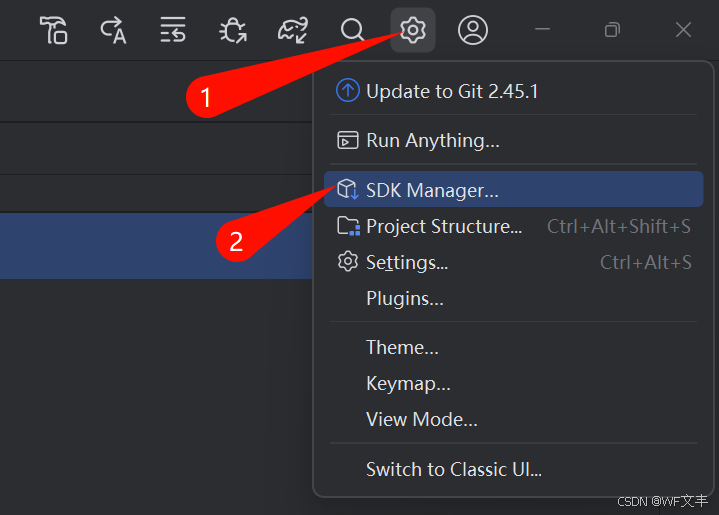Choose Run Anything... from the menu
The width and height of the screenshot is (719, 515).
432,141
